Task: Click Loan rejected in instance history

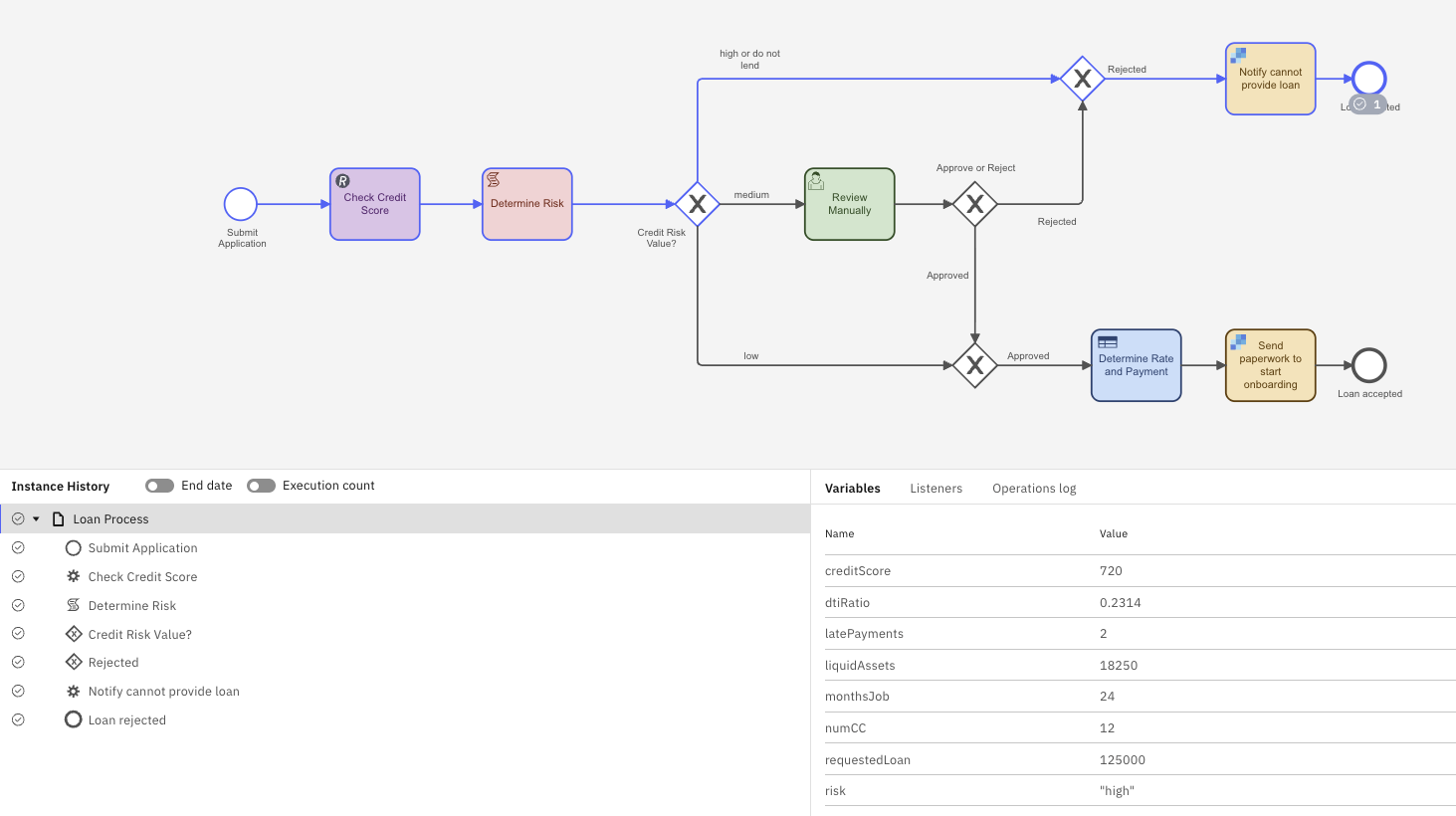Action: (x=126, y=720)
